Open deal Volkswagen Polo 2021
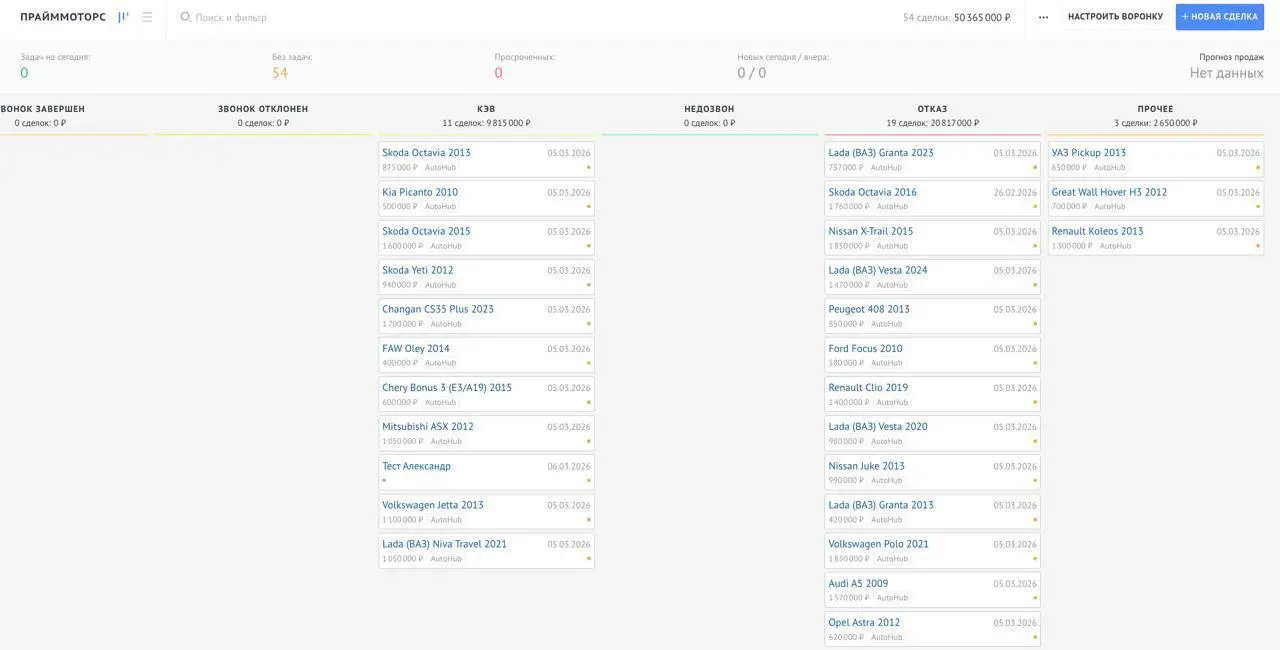Screen dimensions: 1280x650 coord(878,544)
